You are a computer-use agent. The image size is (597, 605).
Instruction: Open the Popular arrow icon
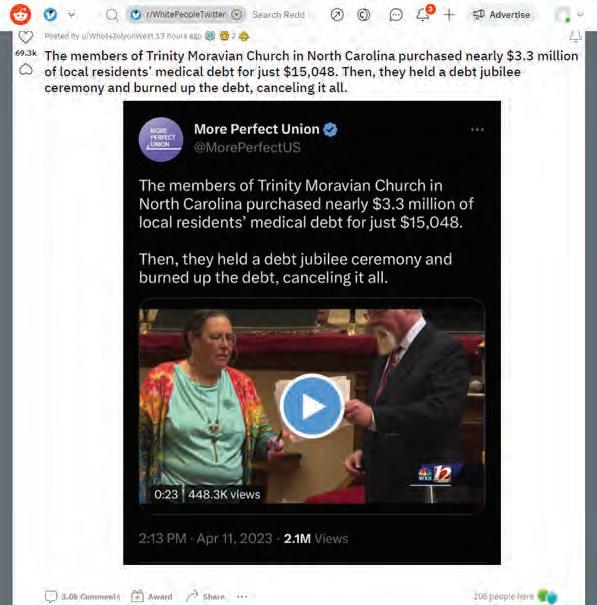pos(337,15)
